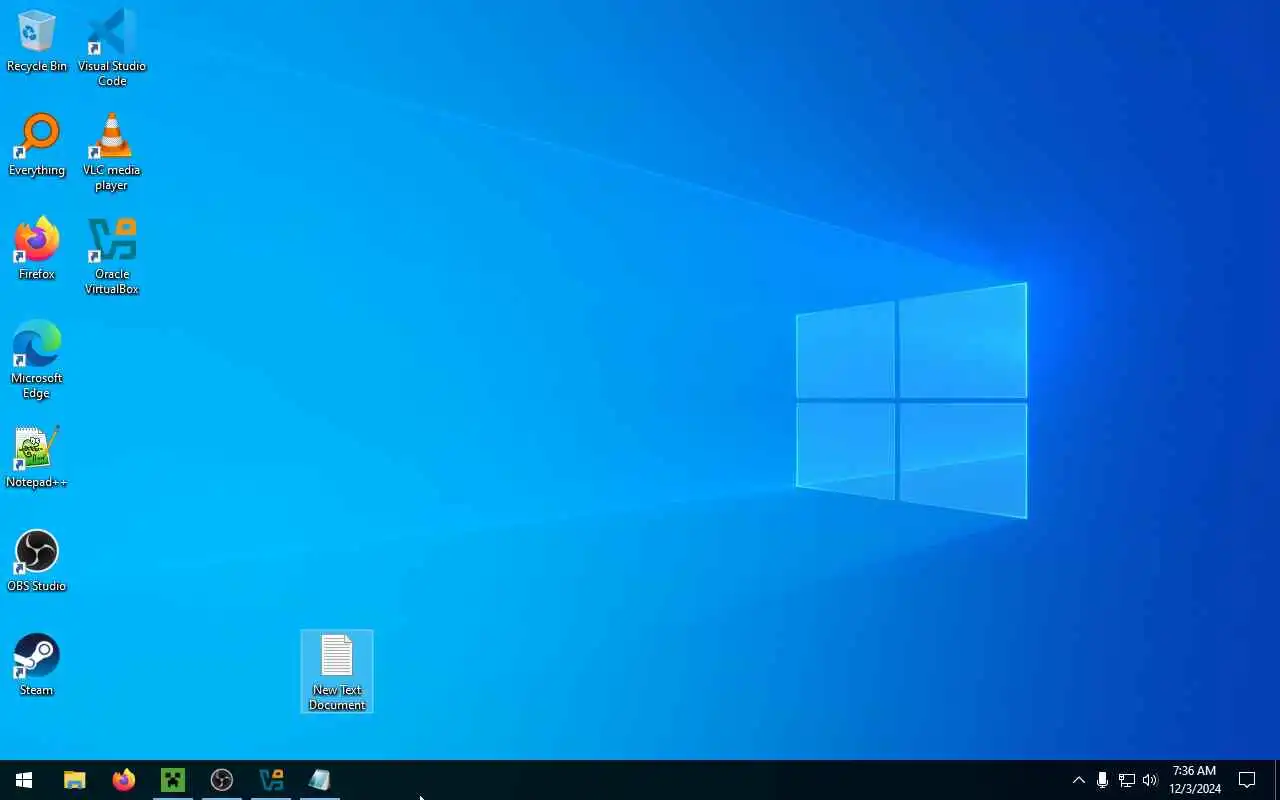Open the Windows Start menu
The height and width of the screenshot is (800, 1280).
click(24, 780)
